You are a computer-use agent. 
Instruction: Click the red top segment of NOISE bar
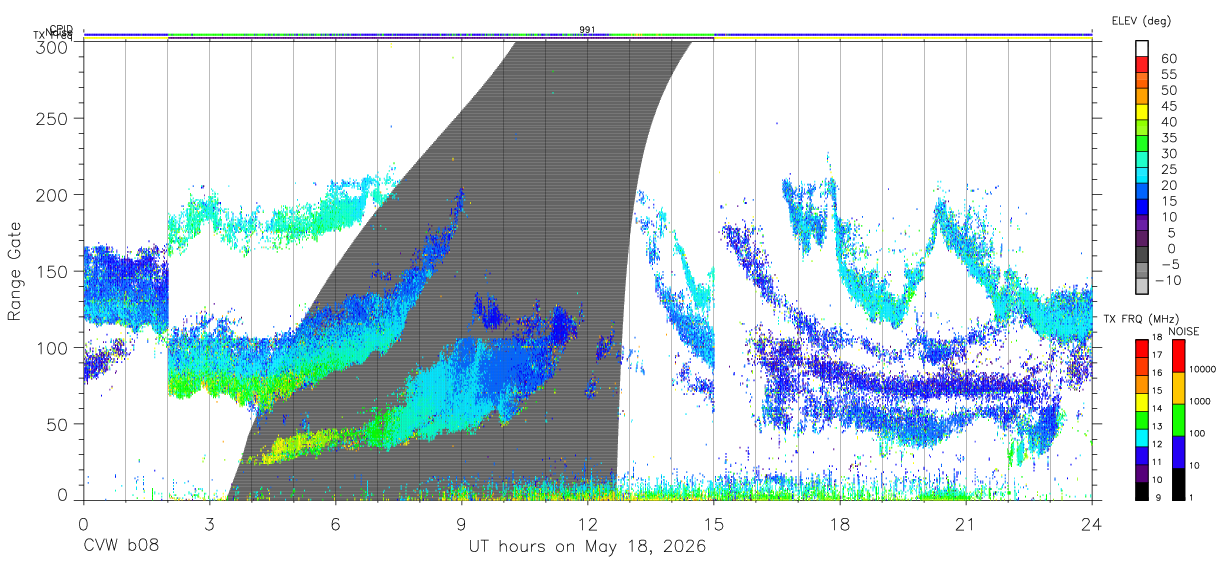pos(1177,355)
